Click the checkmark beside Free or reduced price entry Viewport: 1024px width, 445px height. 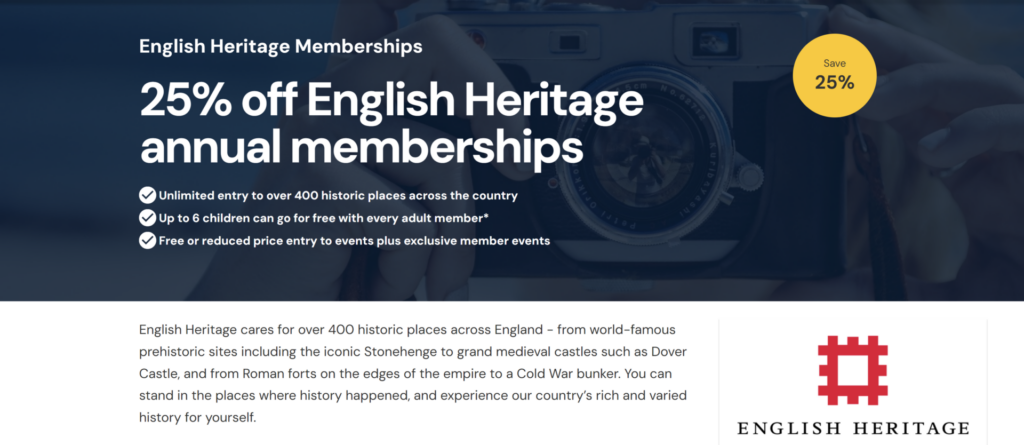click(147, 240)
